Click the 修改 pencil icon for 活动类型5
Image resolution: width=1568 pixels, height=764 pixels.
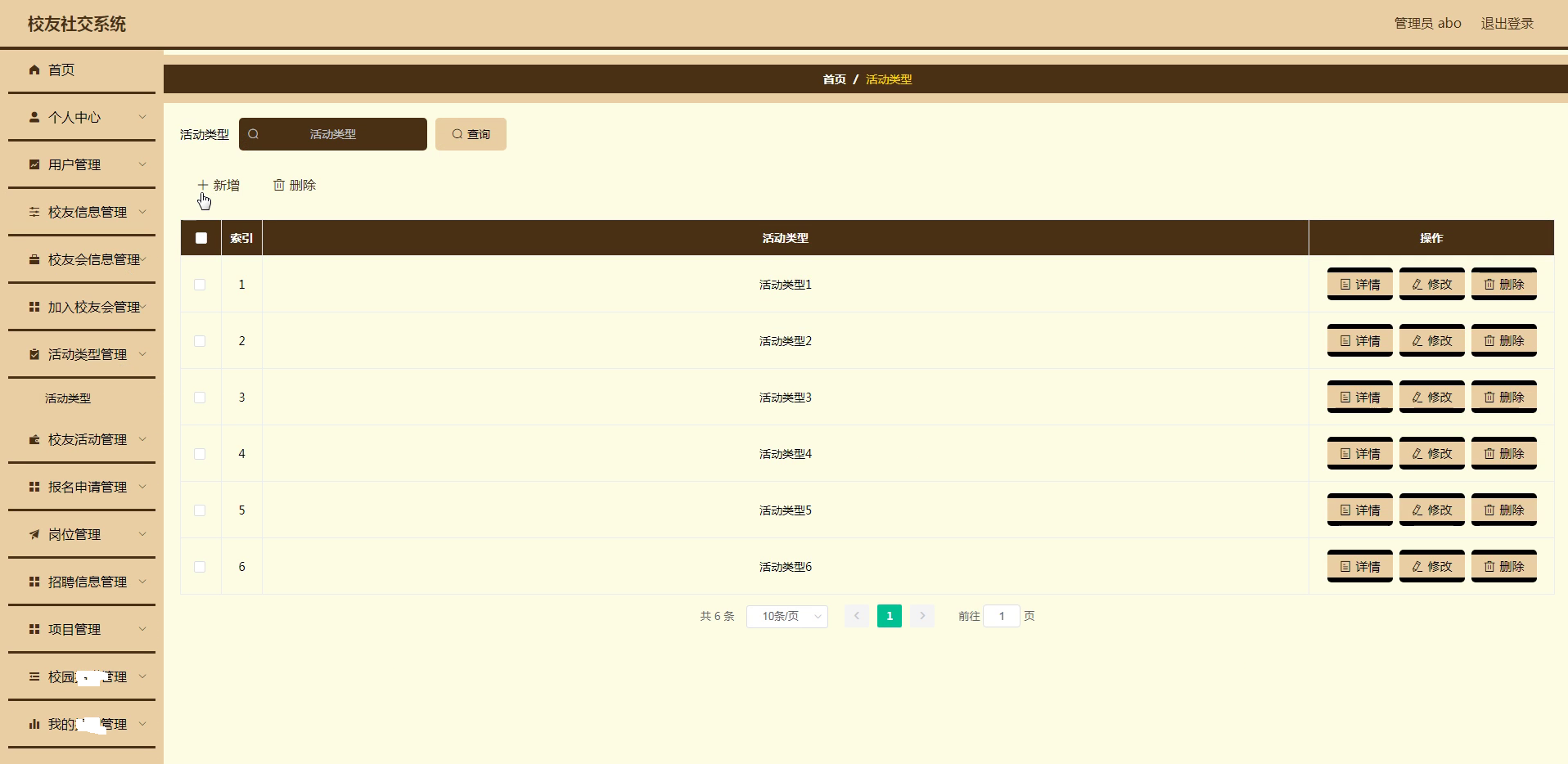1417,510
